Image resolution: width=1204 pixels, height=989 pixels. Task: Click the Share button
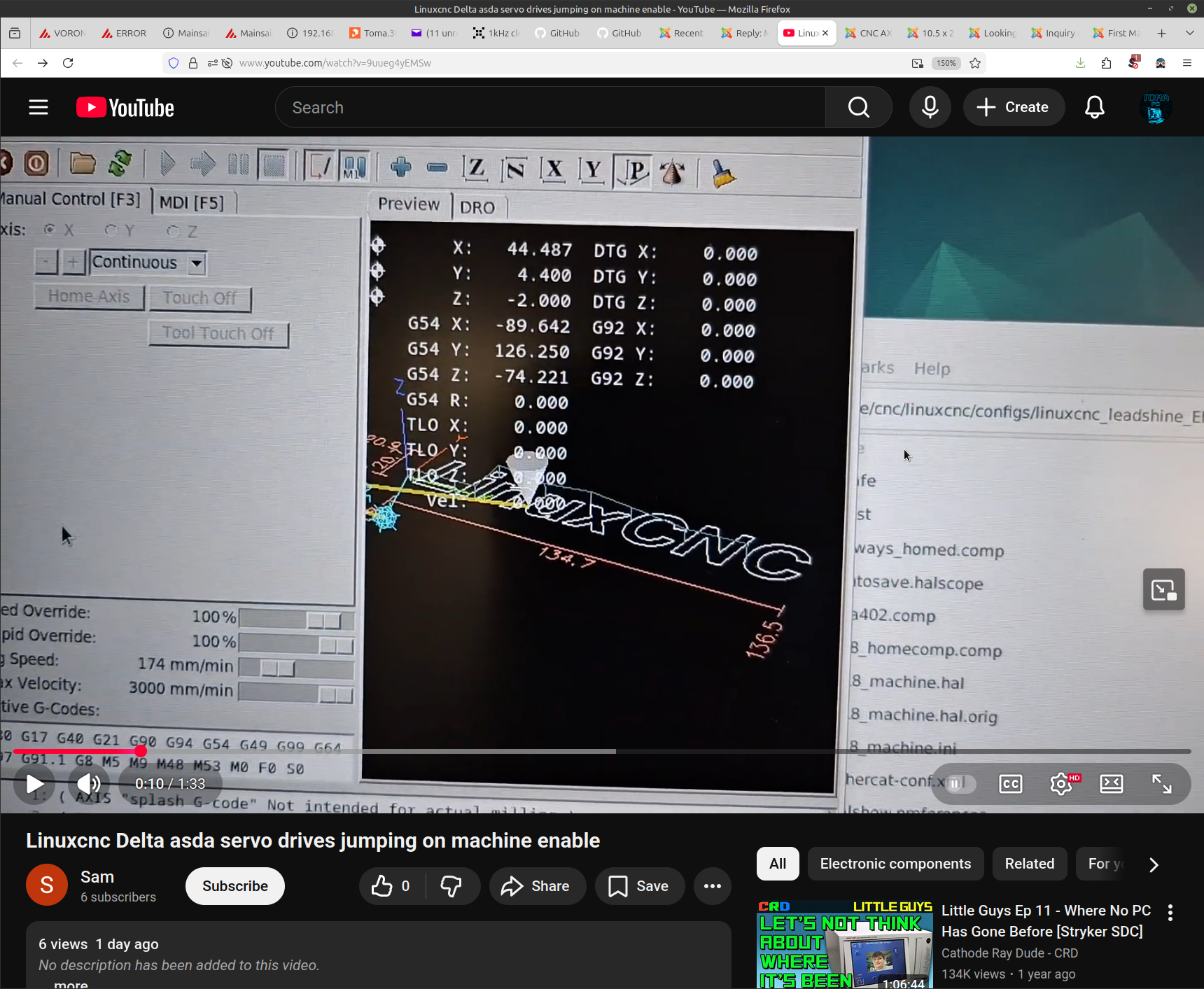click(x=537, y=886)
